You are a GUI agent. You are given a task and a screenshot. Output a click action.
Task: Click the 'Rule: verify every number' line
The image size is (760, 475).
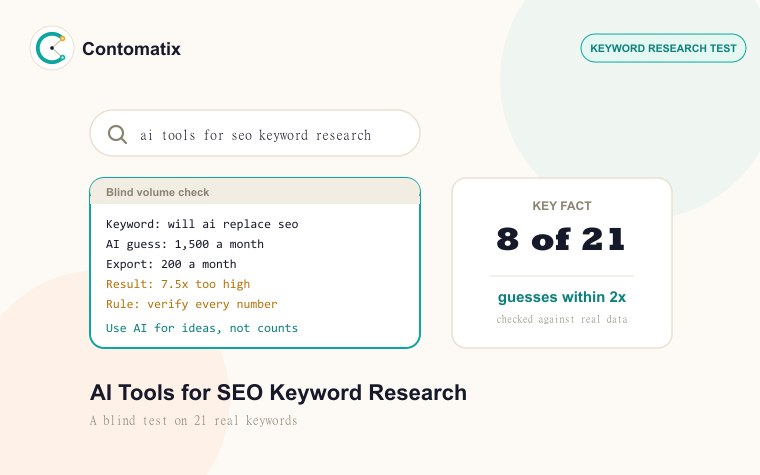pyautogui.click(x=191, y=304)
